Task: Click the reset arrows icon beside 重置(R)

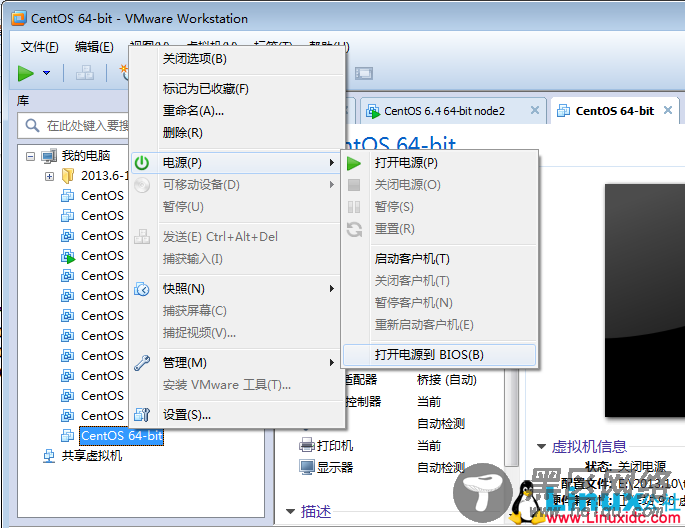Action: [354, 229]
